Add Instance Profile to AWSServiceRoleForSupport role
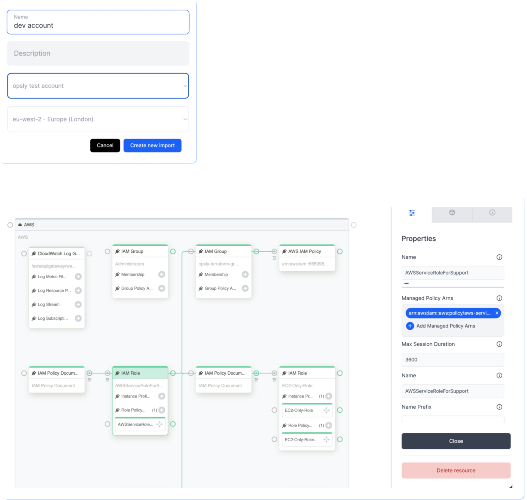The height and width of the screenshot is (500, 527). click(162, 396)
